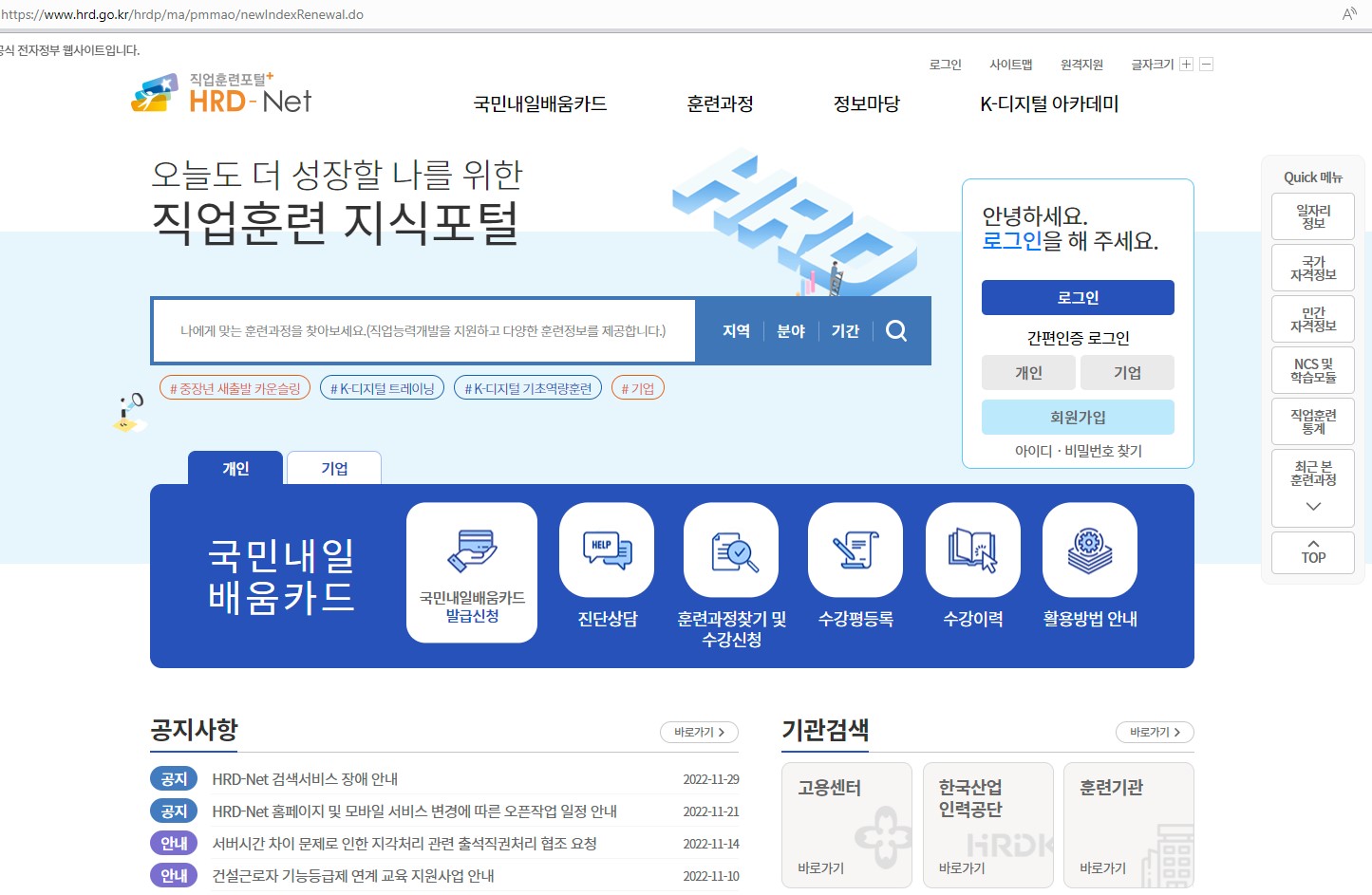Open 진단상담 help icon

607,550
